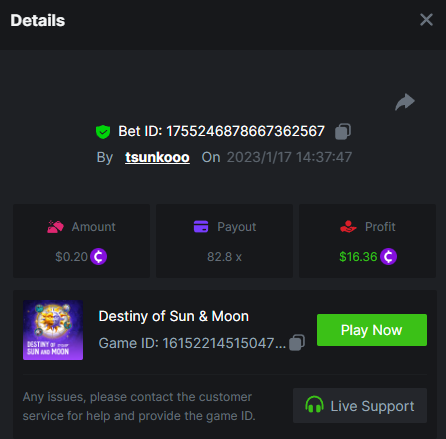446x439 pixels.
Task: Click the 82.8 x payout value
Action: 224,257
